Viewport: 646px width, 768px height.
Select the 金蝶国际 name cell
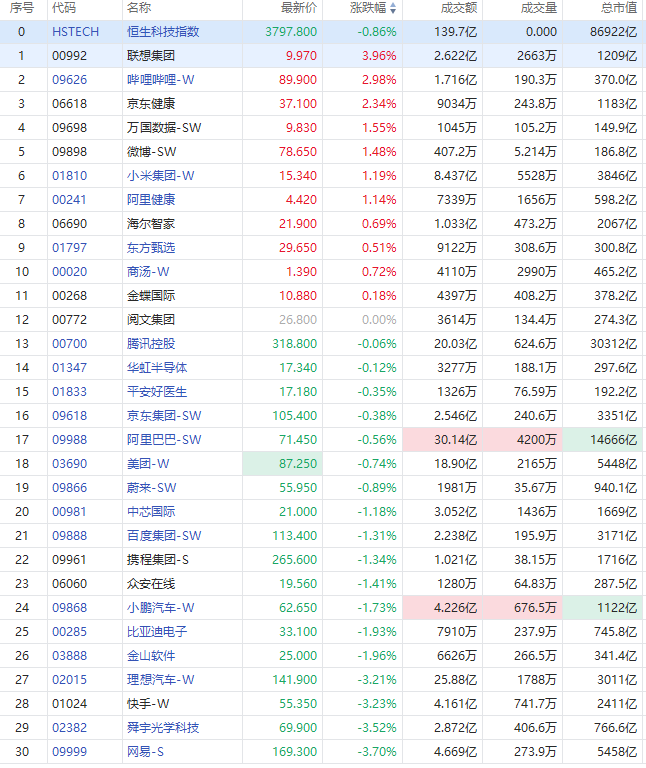(x=151, y=296)
